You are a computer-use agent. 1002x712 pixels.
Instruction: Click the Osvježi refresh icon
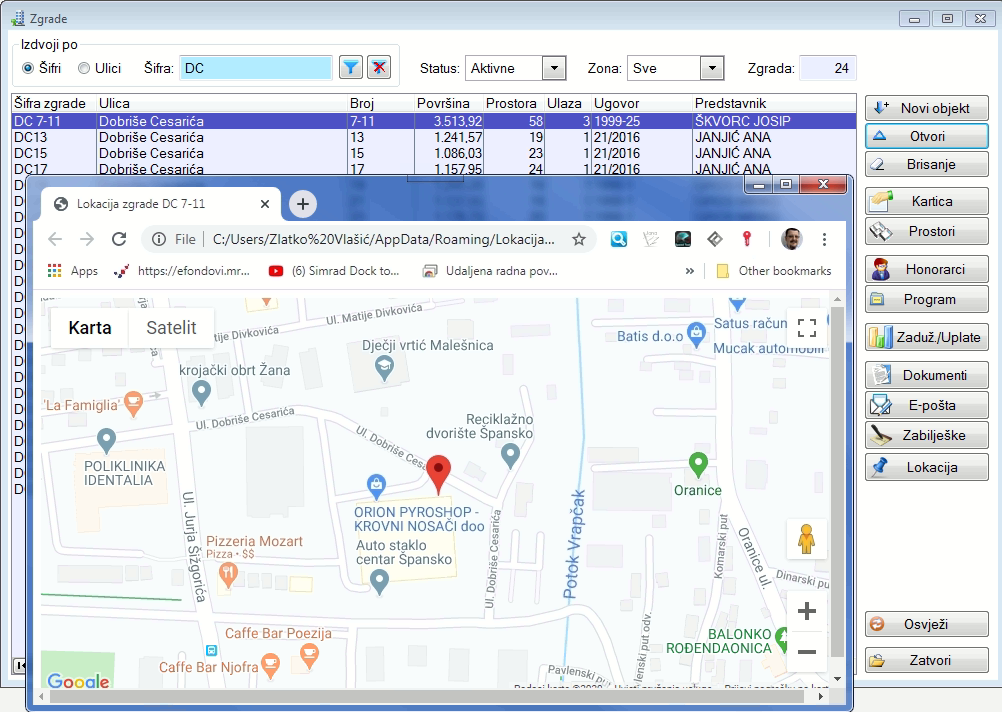point(877,624)
